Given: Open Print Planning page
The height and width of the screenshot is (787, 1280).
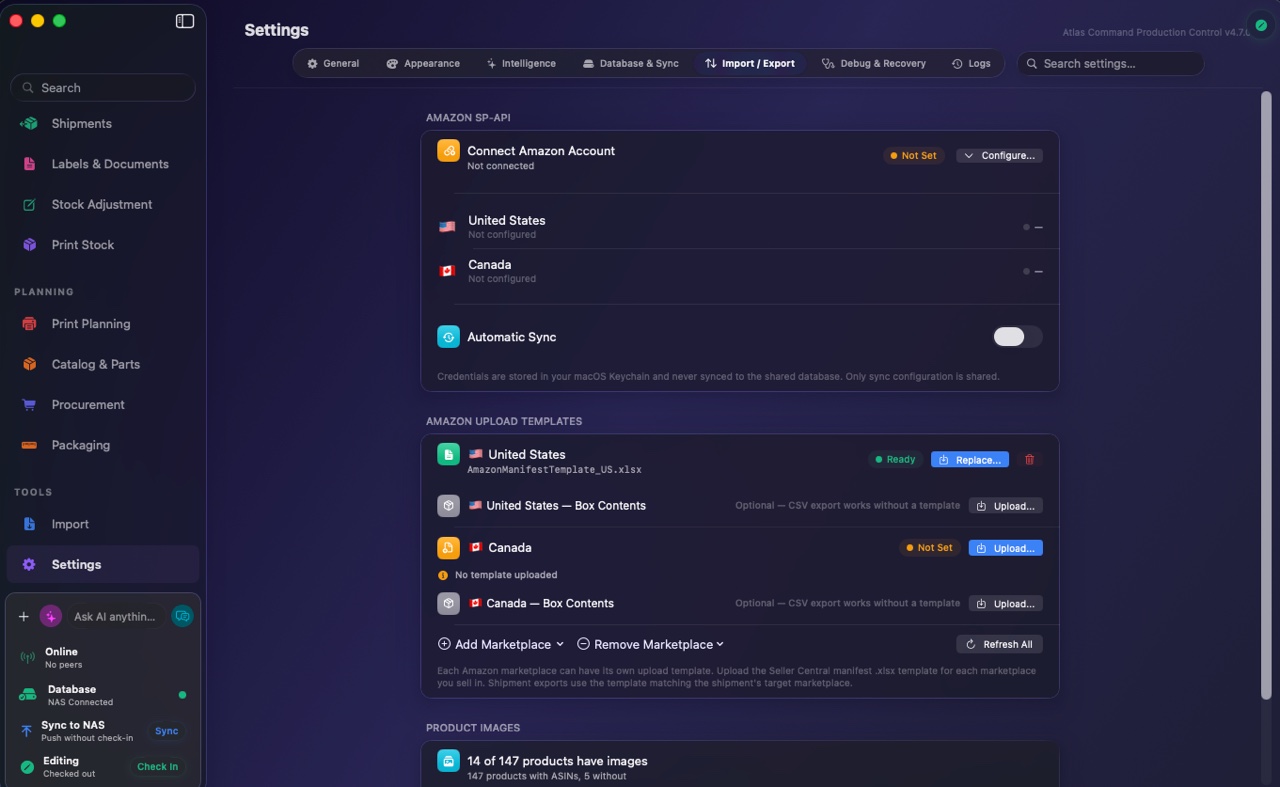Looking at the screenshot, I should click(103, 324).
